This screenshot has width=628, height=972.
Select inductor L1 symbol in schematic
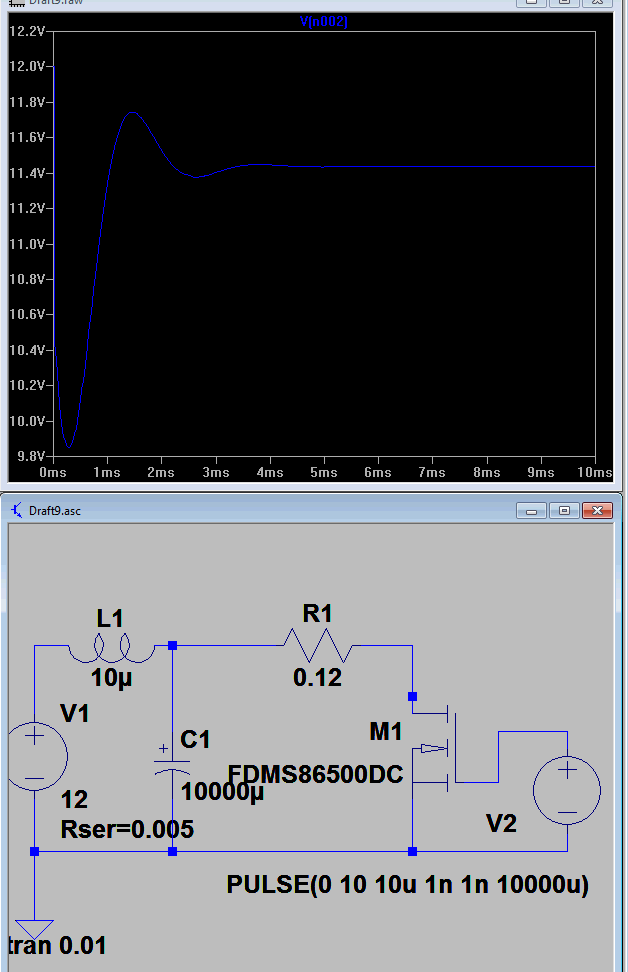(x=112, y=648)
